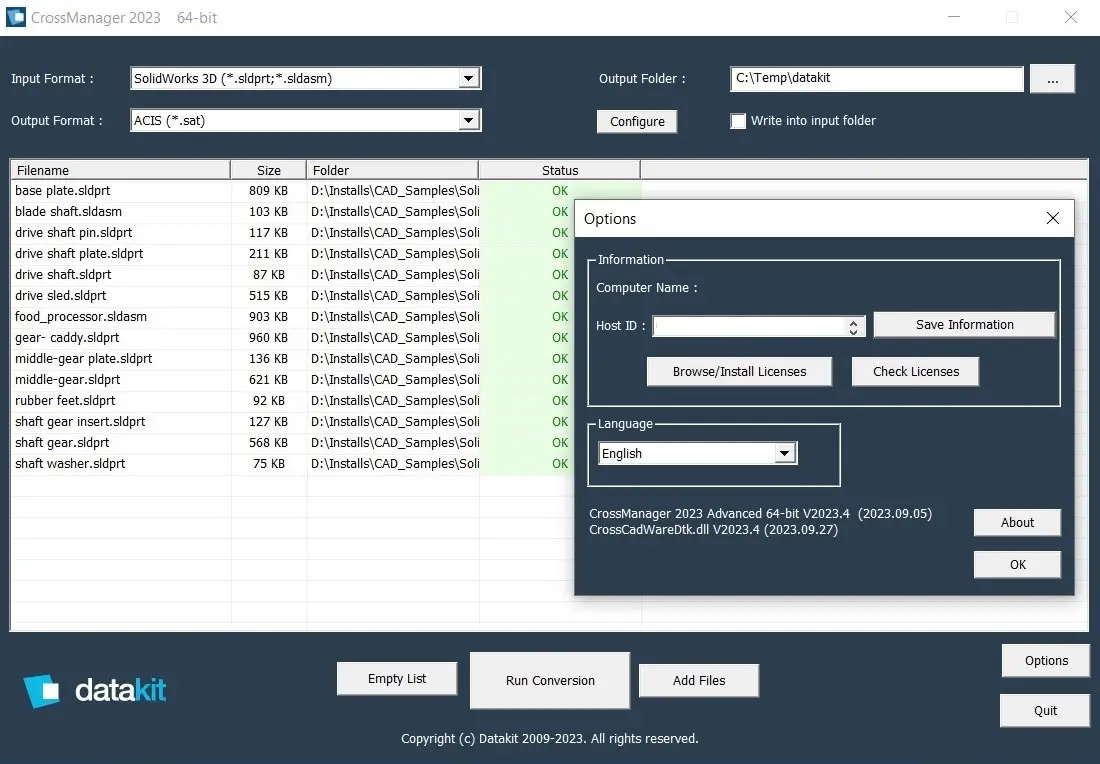
Task: Click the datakit logo
Action: (95, 690)
